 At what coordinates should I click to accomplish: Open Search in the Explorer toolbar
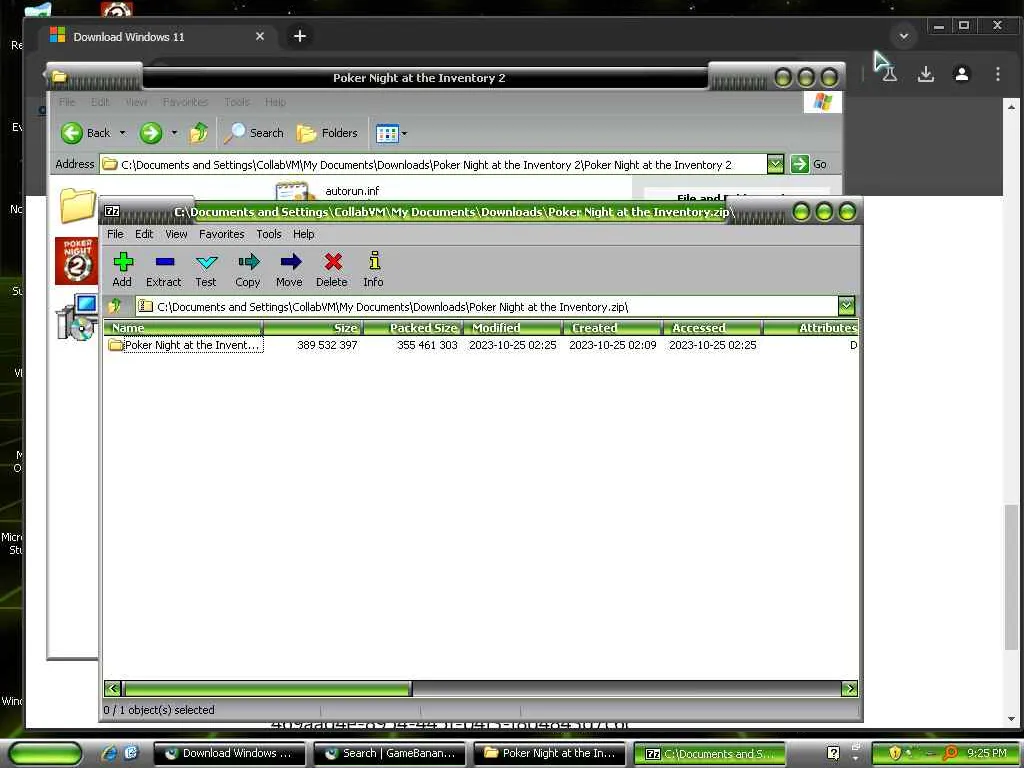tap(254, 133)
